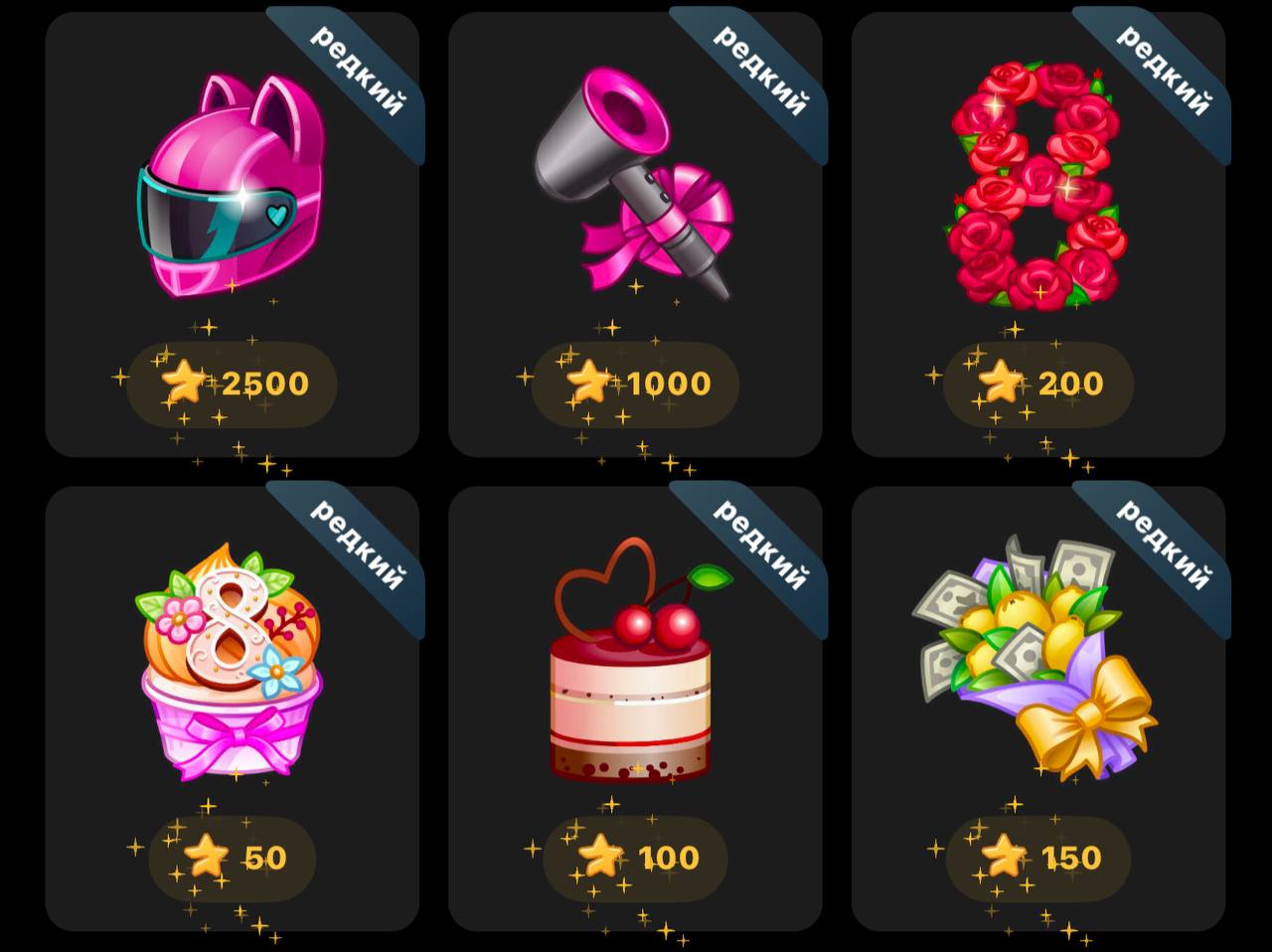Buy the cherry cake for 100 stars
This screenshot has height=952, width=1272.
(635, 859)
